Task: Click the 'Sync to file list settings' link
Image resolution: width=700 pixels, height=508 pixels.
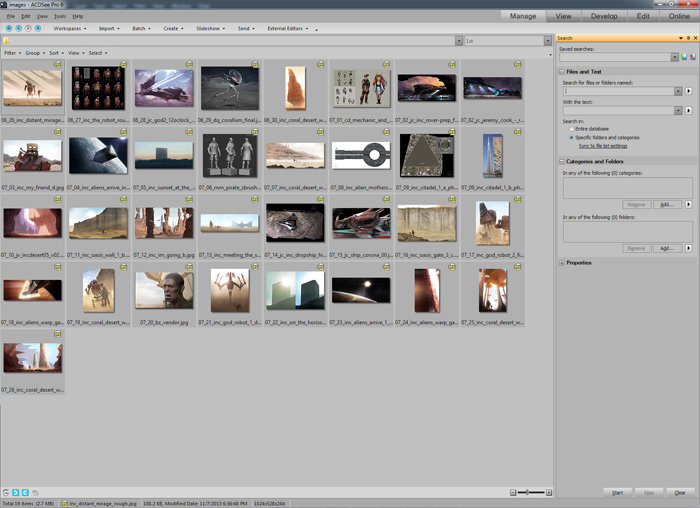Action: coord(603,146)
